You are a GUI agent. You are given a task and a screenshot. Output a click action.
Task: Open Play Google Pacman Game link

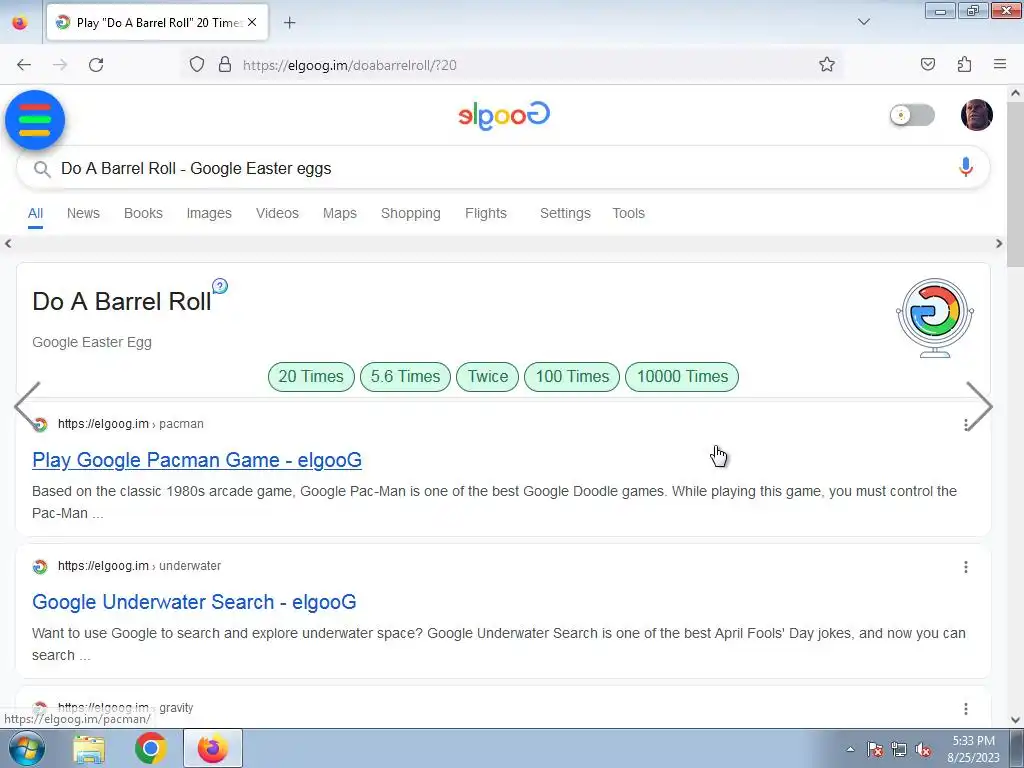click(x=197, y=460)
